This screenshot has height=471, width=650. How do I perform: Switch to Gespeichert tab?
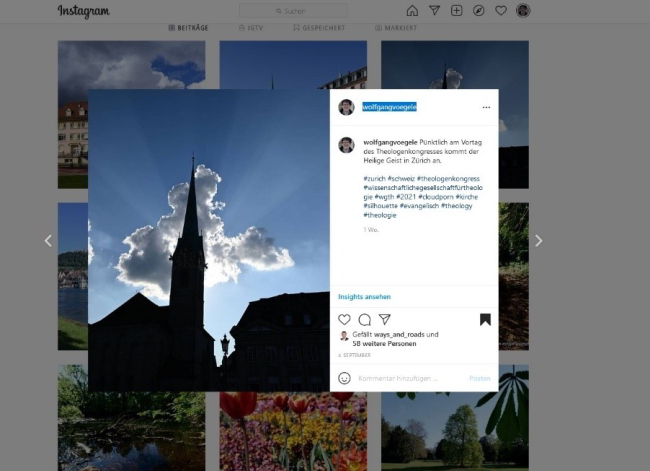319,28
